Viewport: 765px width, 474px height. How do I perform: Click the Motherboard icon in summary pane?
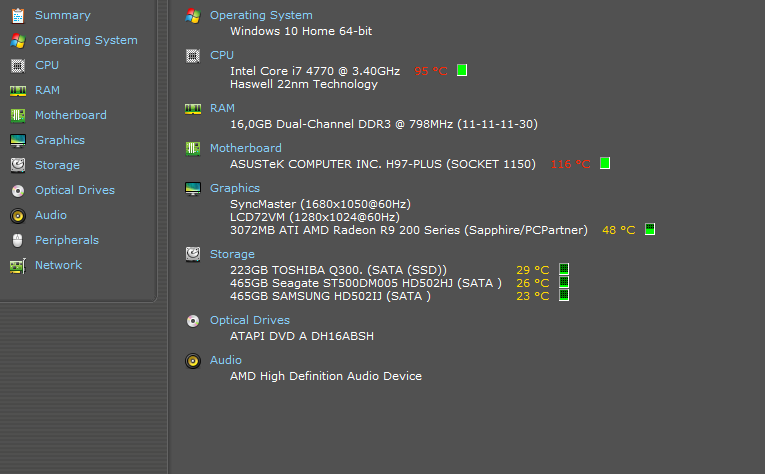click(193, 148)
